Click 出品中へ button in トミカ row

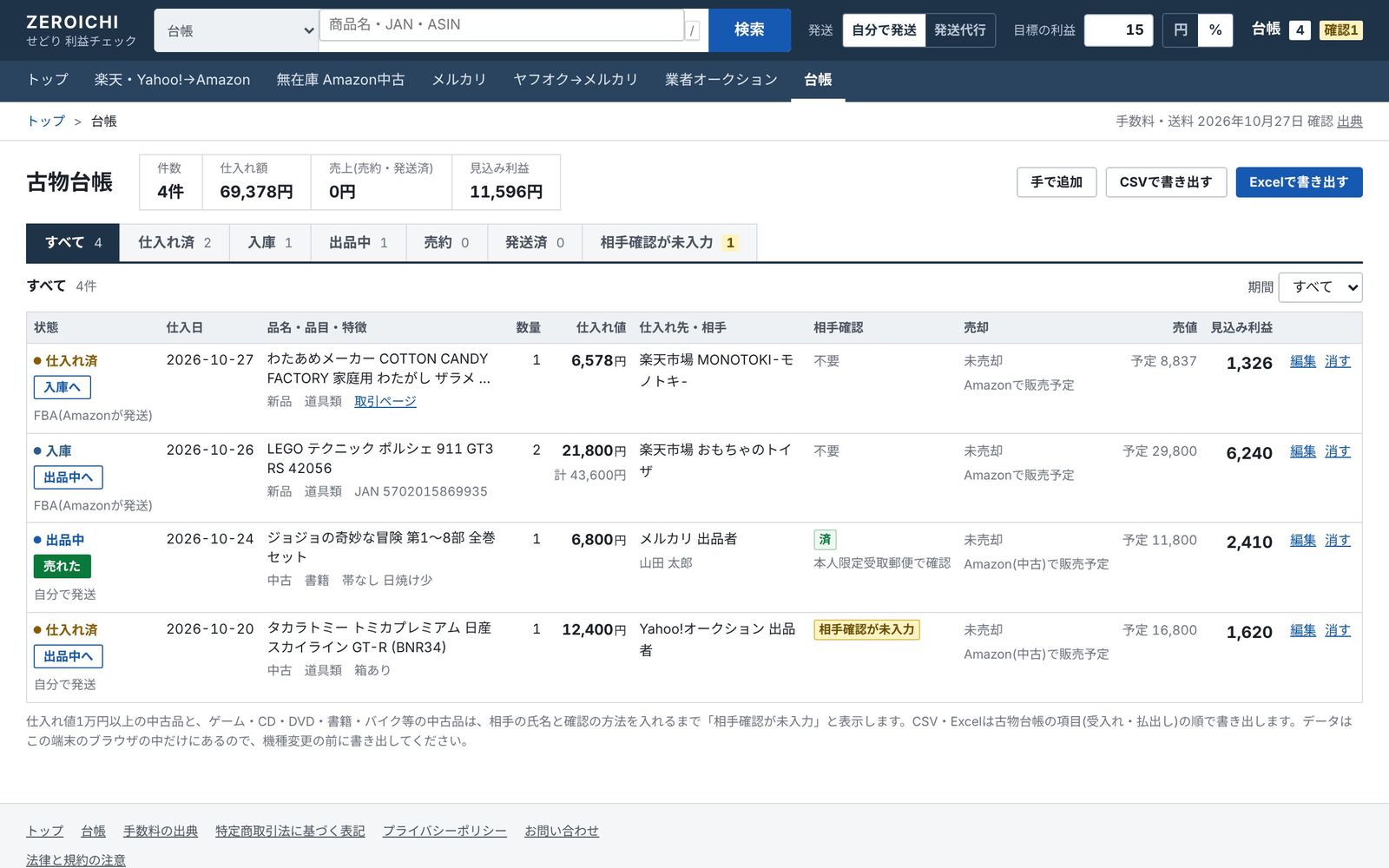coord(69,656)
